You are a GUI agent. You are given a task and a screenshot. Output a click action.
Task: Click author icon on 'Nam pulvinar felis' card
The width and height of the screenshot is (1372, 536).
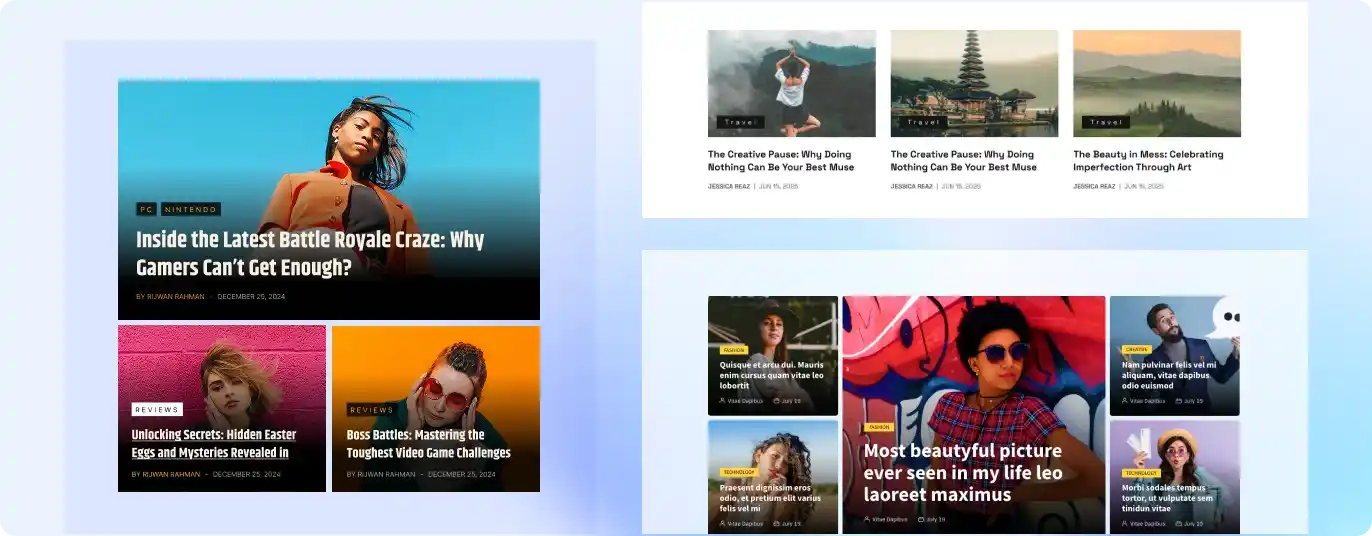tap(1125, 401)
